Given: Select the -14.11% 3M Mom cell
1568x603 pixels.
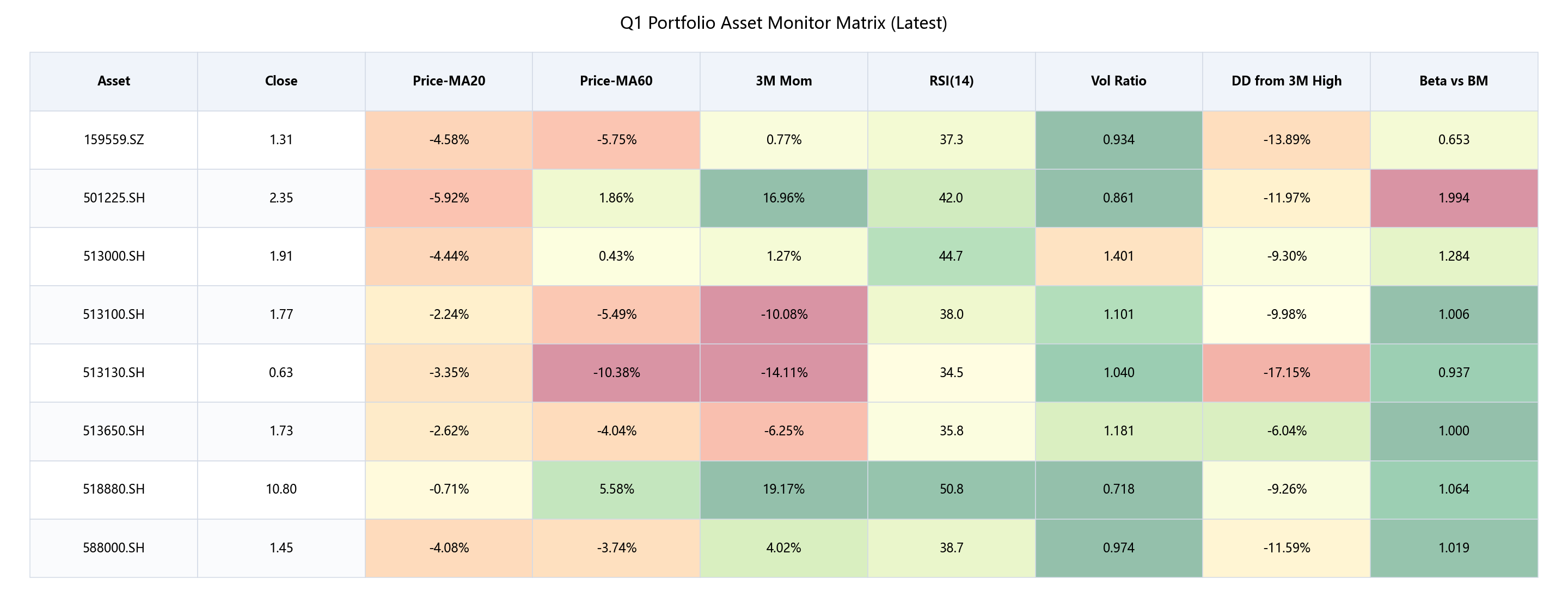Looking at the screenshot, I should point(783,372).
